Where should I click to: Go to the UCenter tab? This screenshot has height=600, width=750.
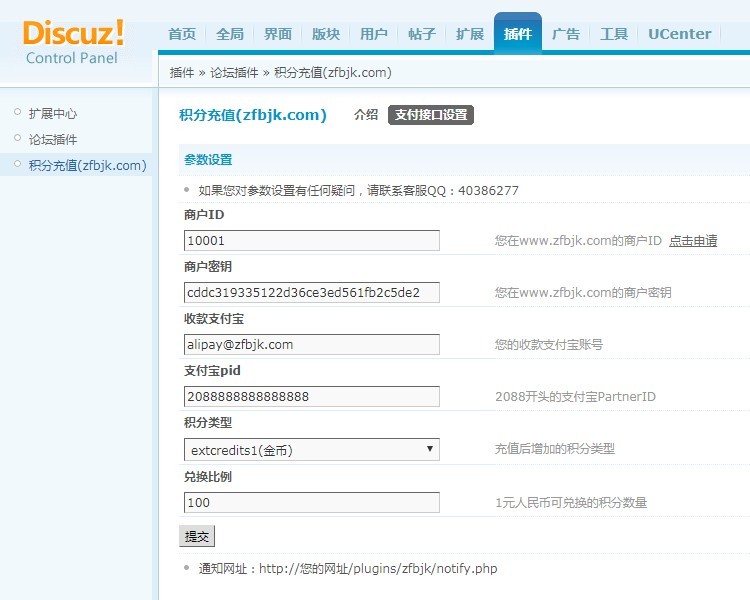pyautogui.click(x=680, y=34)
